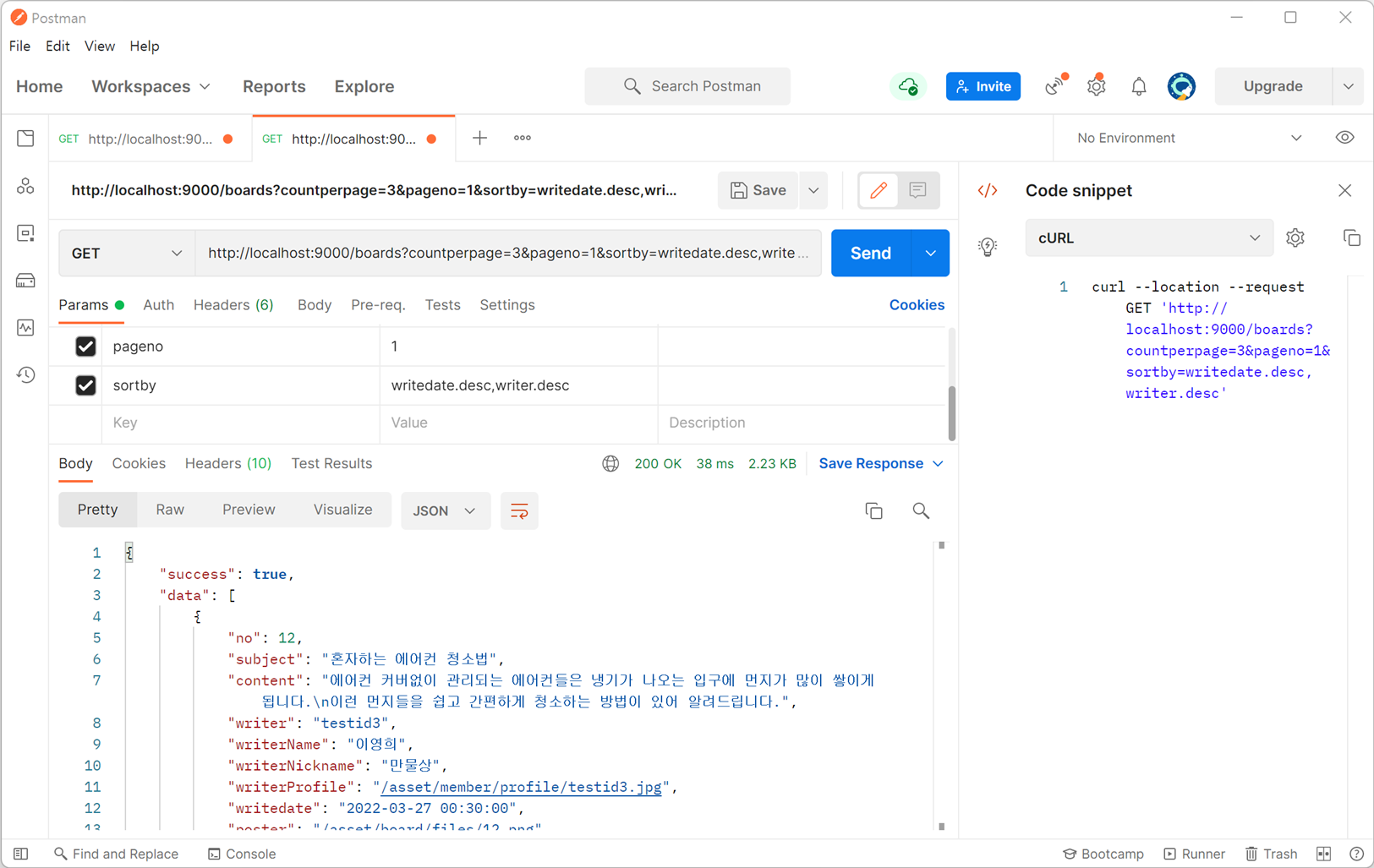Copy the response body

coord(874,510)
